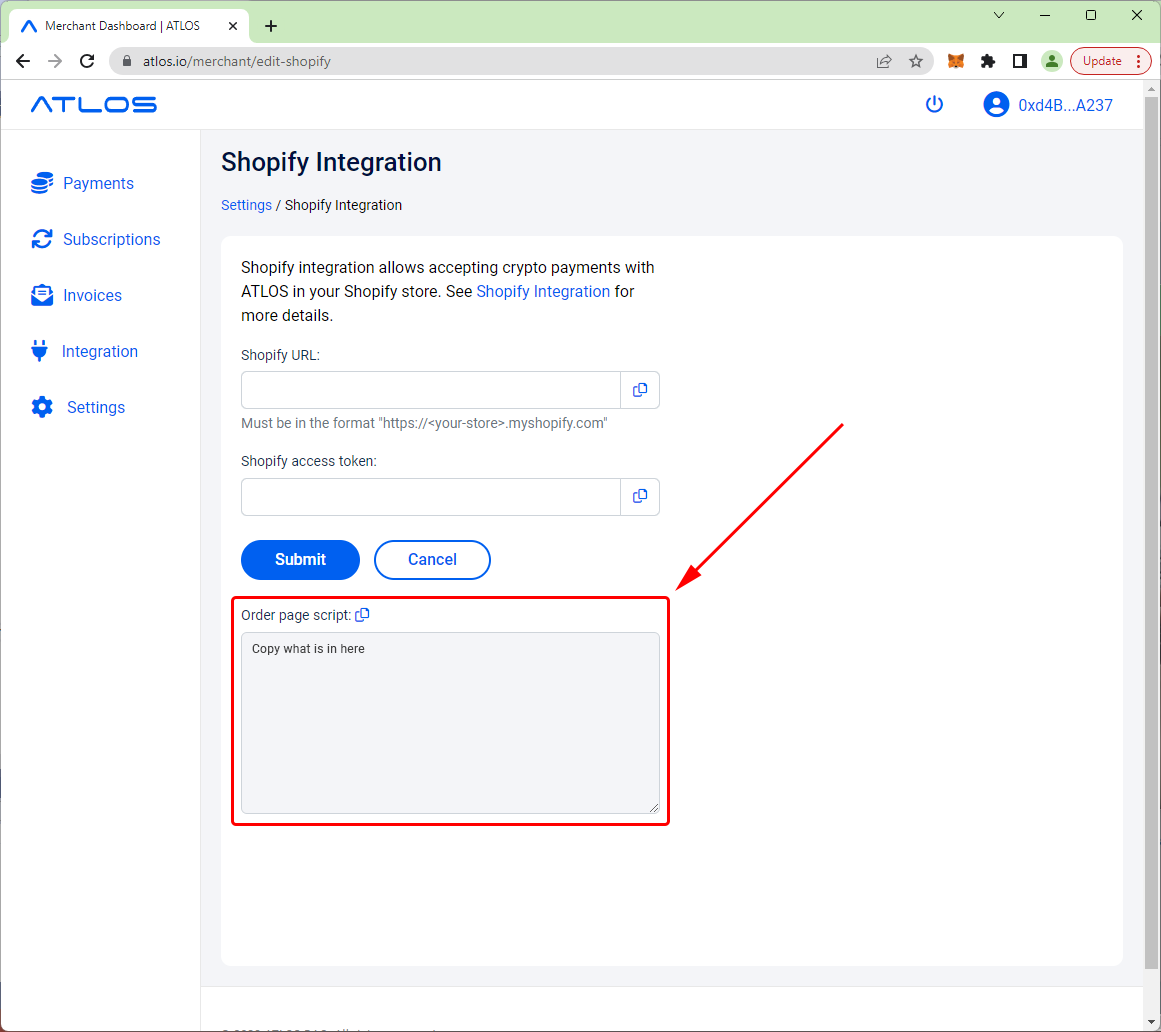Focus the Shopify URL input field
This screenshot has width=1161, height=1032.
431,390
